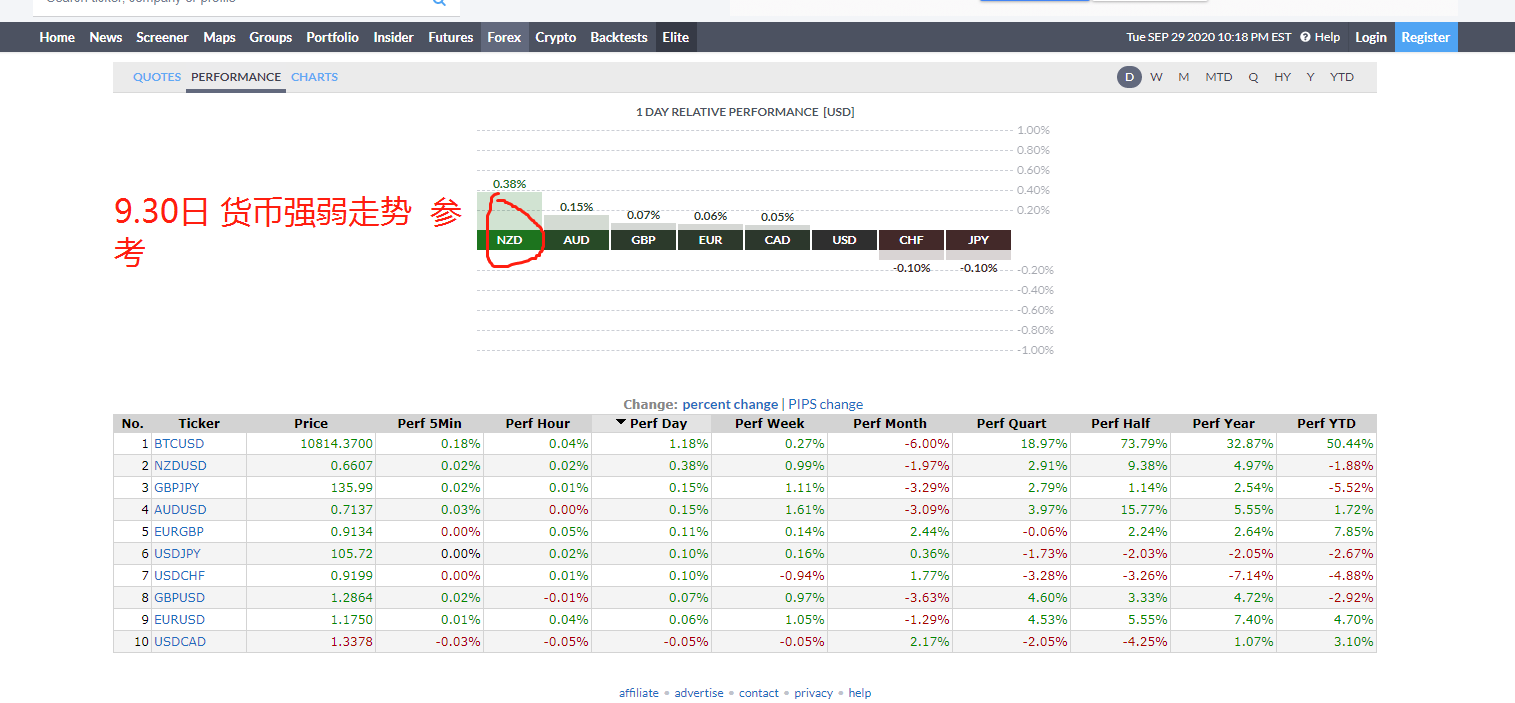
Task: Sort table by Perf Week column
Action: coord(770,423)
